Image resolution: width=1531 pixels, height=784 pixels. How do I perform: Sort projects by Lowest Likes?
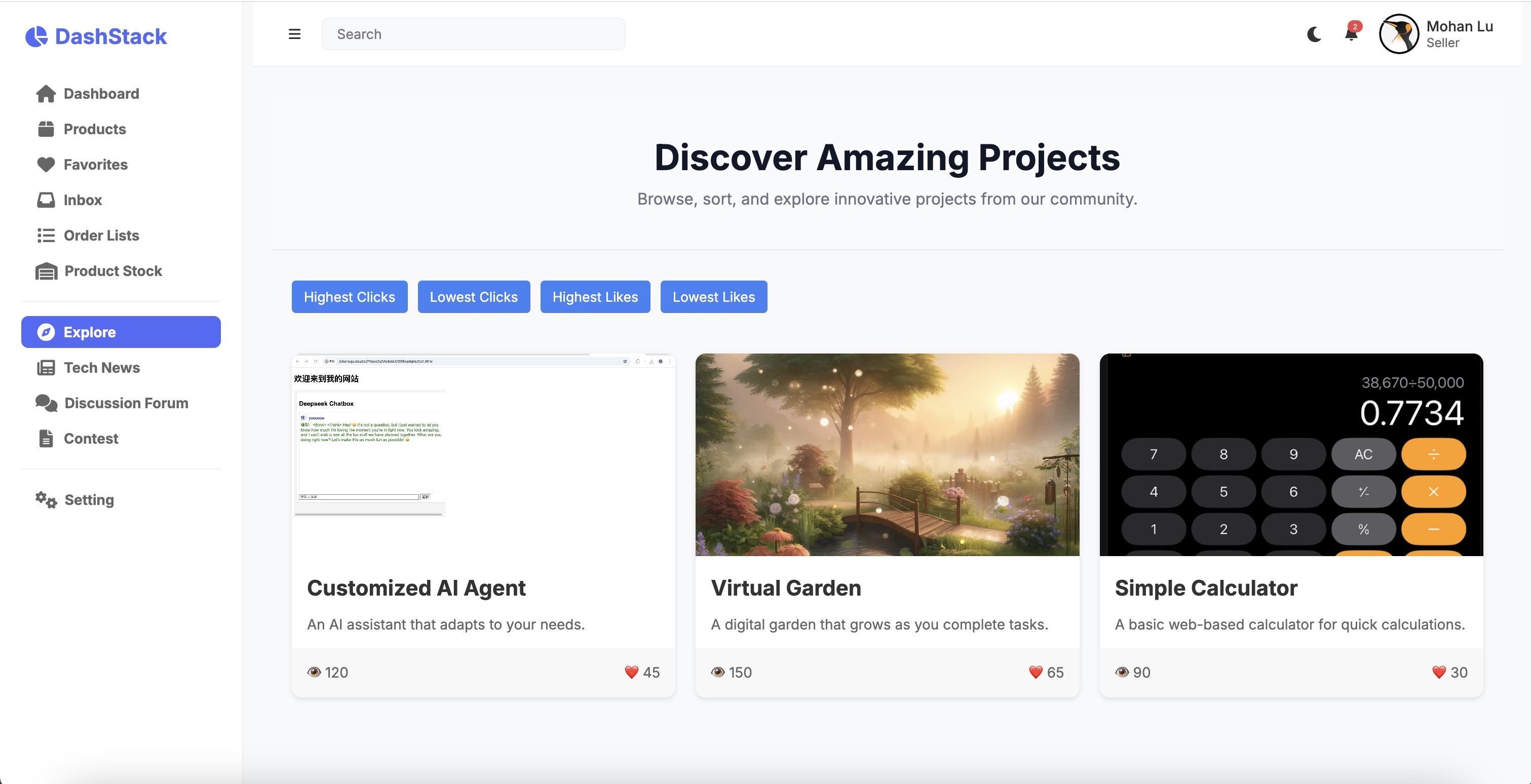pyautogui.click(x=713, y=297)
